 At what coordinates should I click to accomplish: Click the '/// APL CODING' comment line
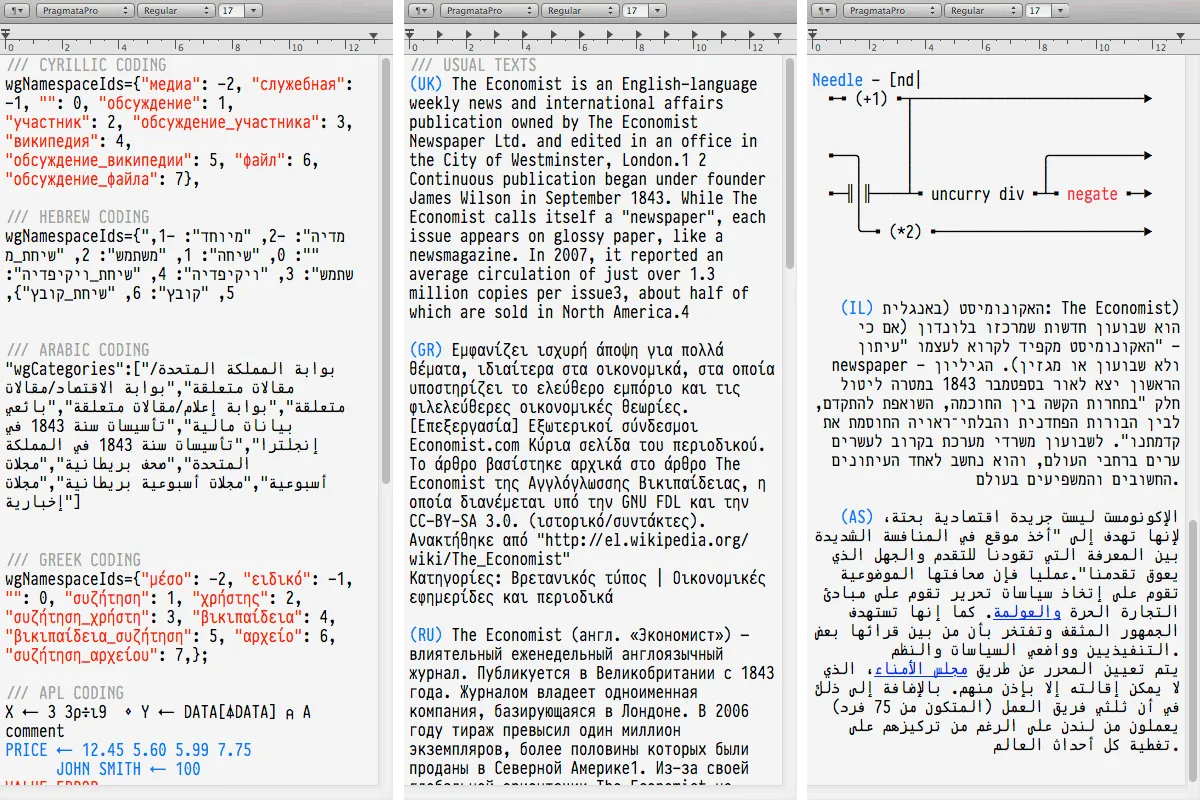click(65, 693)
